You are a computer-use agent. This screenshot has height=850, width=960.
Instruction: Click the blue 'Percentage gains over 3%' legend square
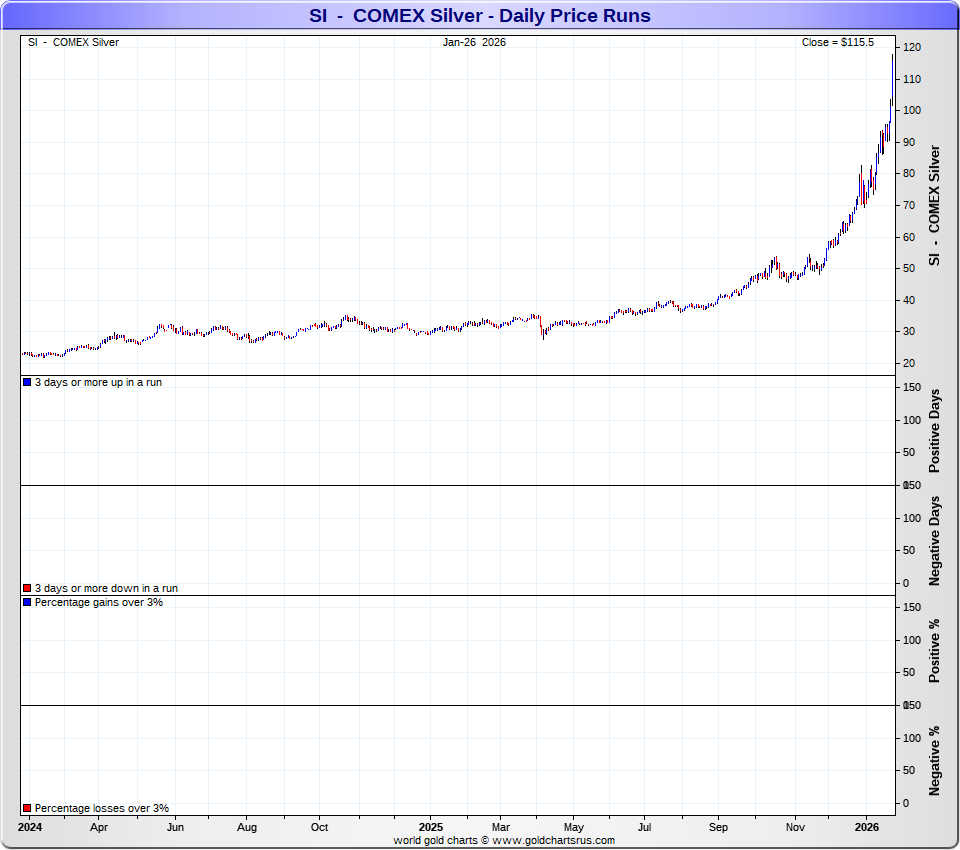(x=27, y=603)
